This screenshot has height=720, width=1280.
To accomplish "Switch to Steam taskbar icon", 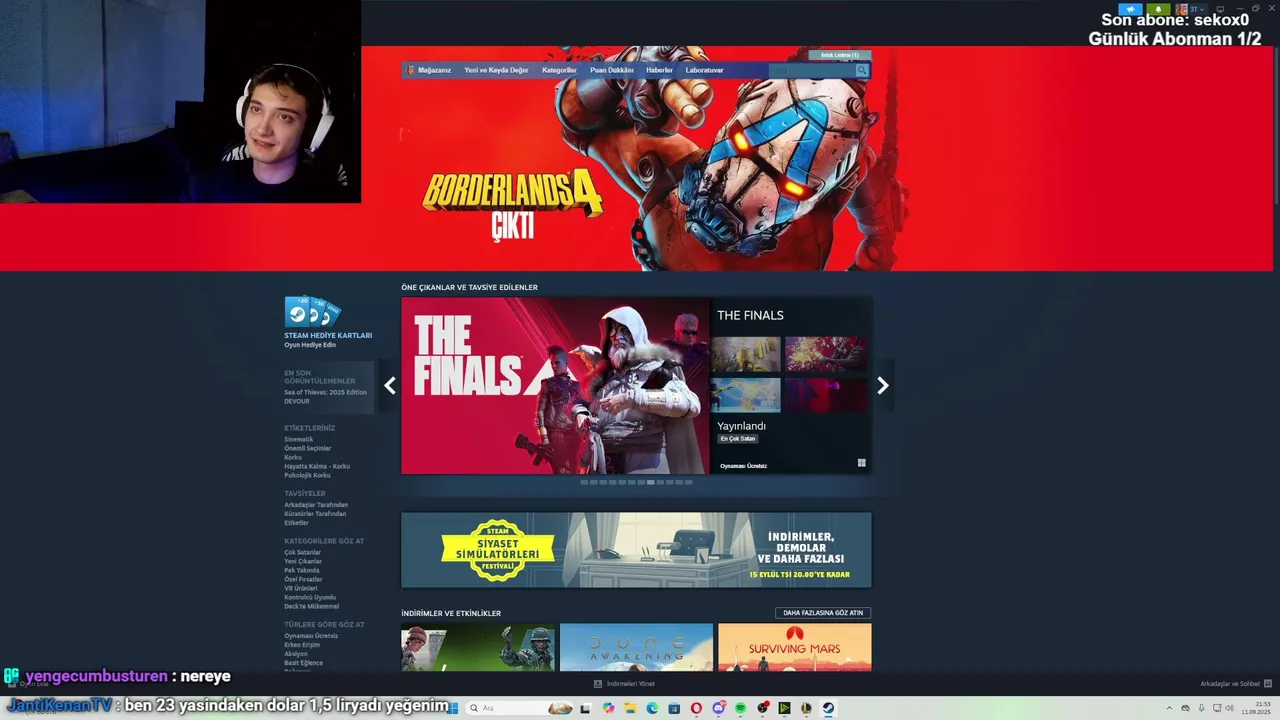I will (x=828, y=708).
